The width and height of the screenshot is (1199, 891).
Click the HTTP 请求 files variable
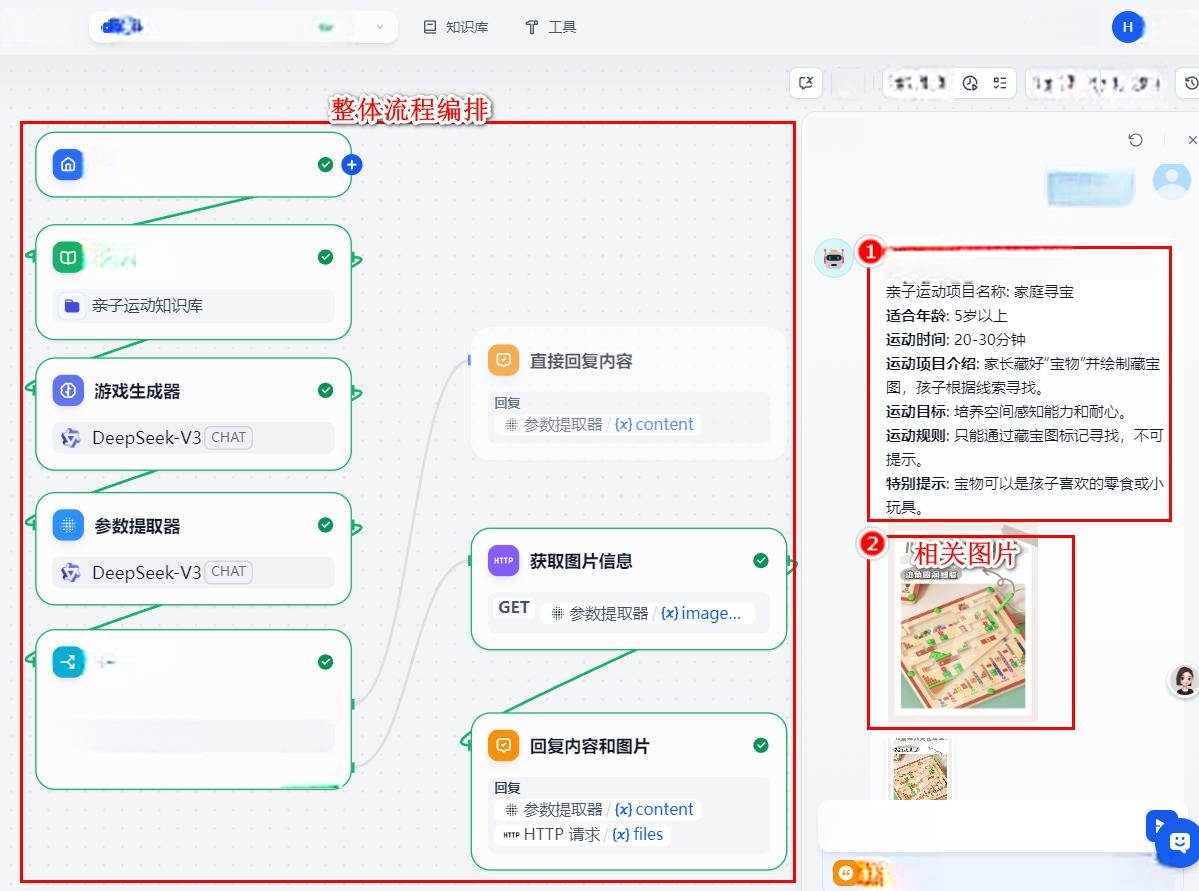(638, 834)
